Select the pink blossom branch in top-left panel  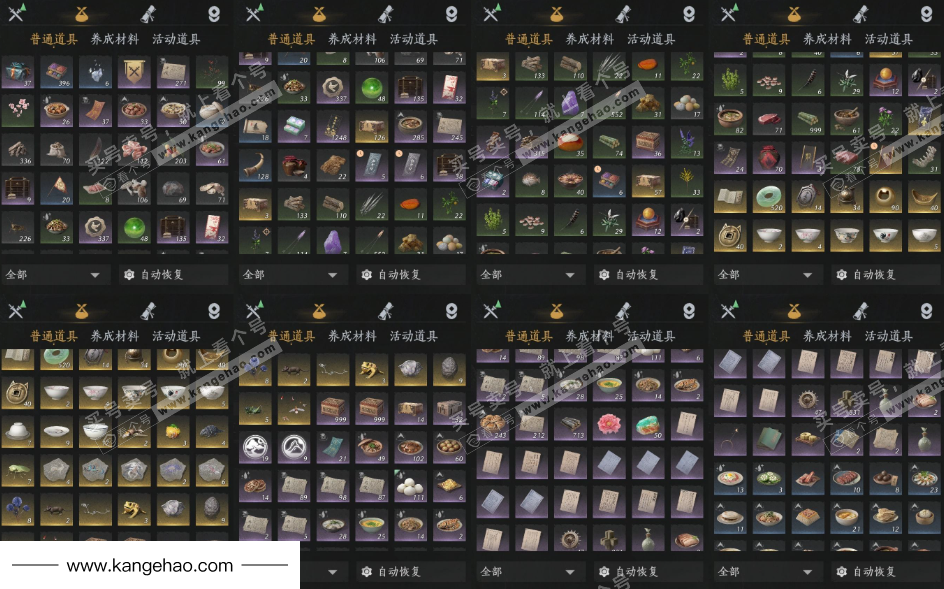[17, 111]
